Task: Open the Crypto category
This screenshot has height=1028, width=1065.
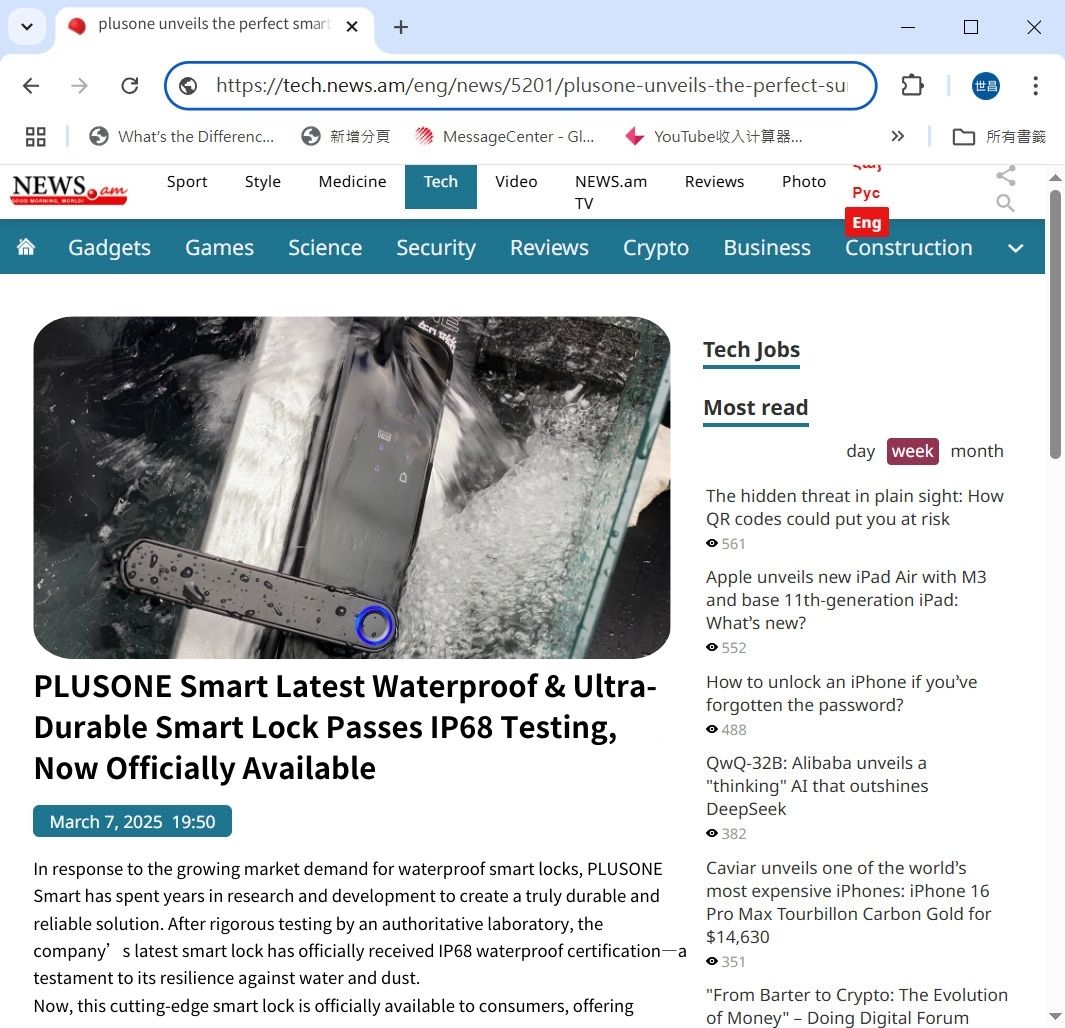Action: (655, 247)
